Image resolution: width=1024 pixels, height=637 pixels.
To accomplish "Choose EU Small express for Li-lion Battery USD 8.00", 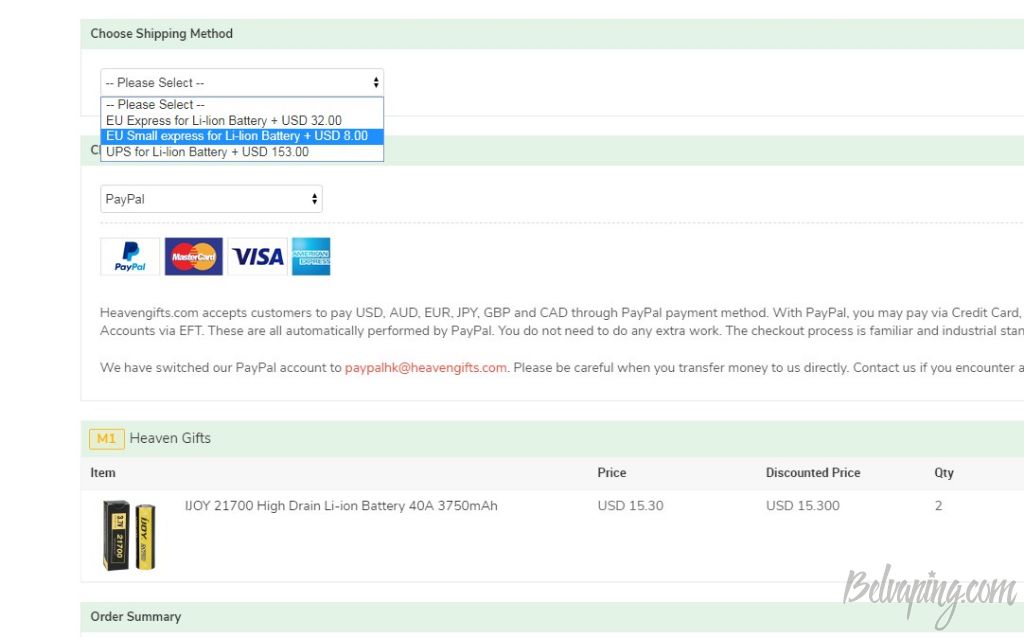I will 242,136.
